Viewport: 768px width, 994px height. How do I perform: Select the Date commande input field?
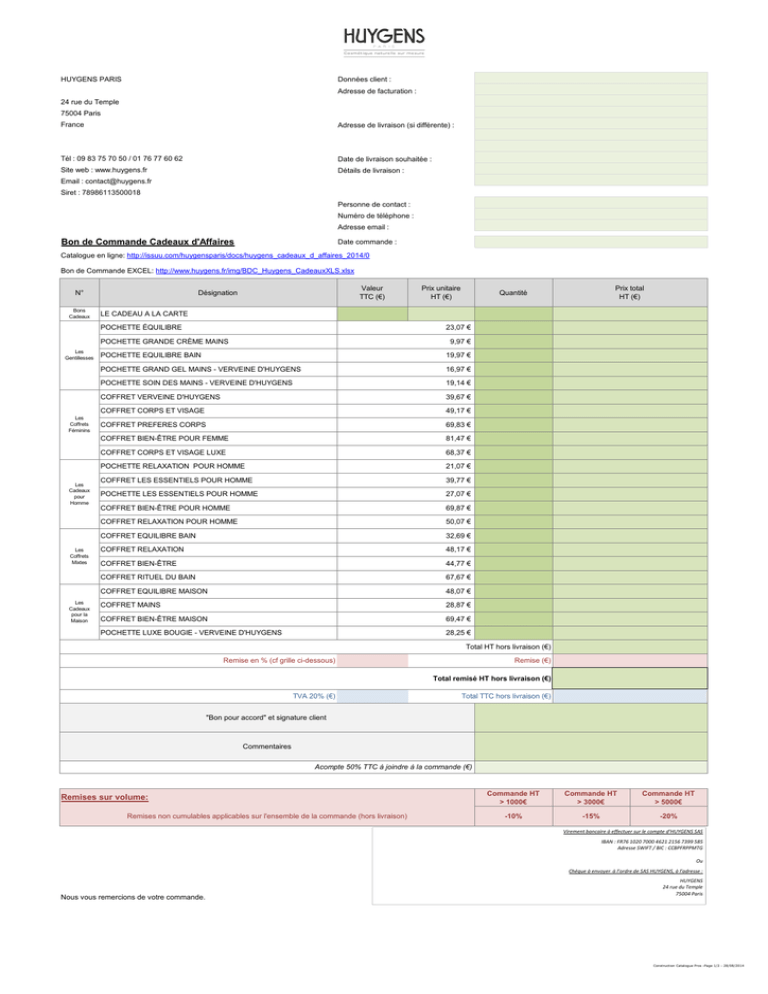pos(590,242)
